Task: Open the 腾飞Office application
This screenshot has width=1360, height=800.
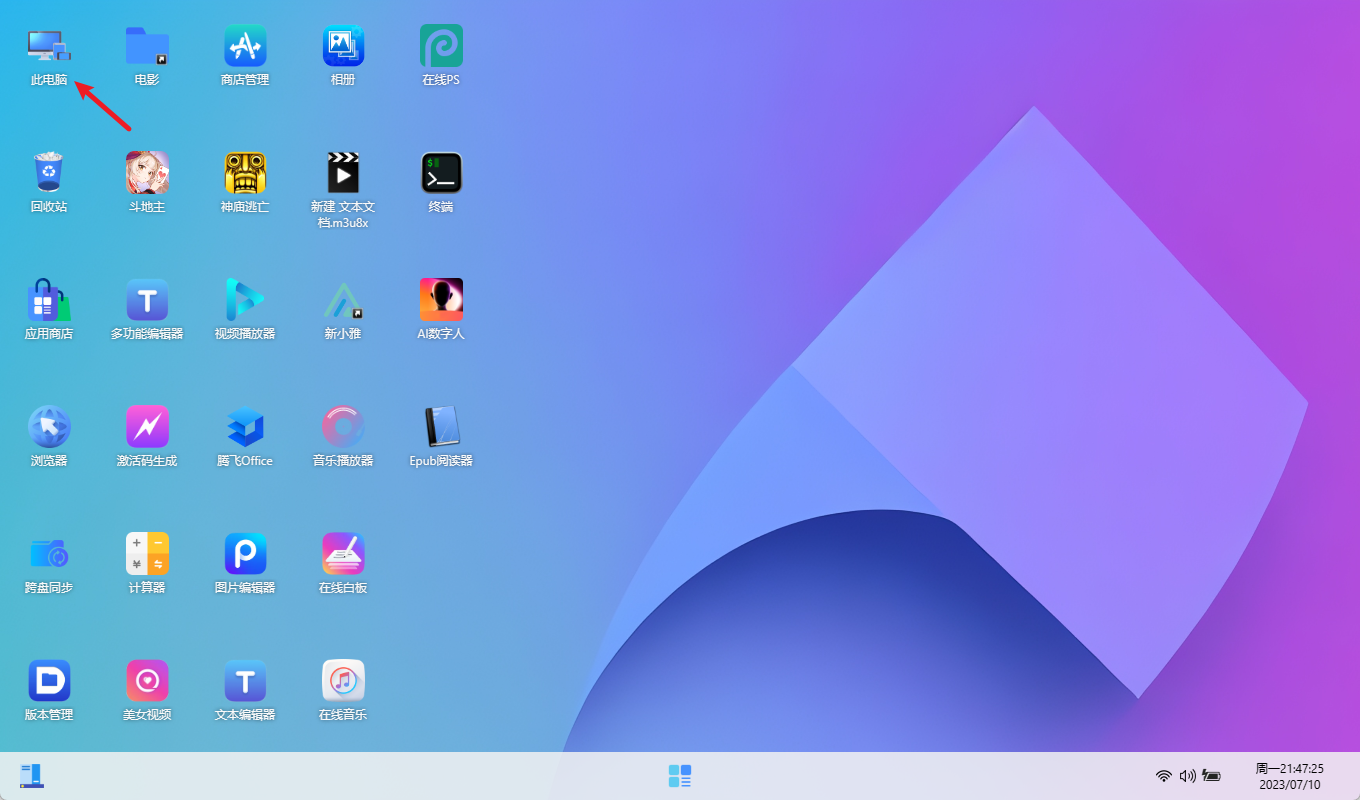Action: pos(245,427)
